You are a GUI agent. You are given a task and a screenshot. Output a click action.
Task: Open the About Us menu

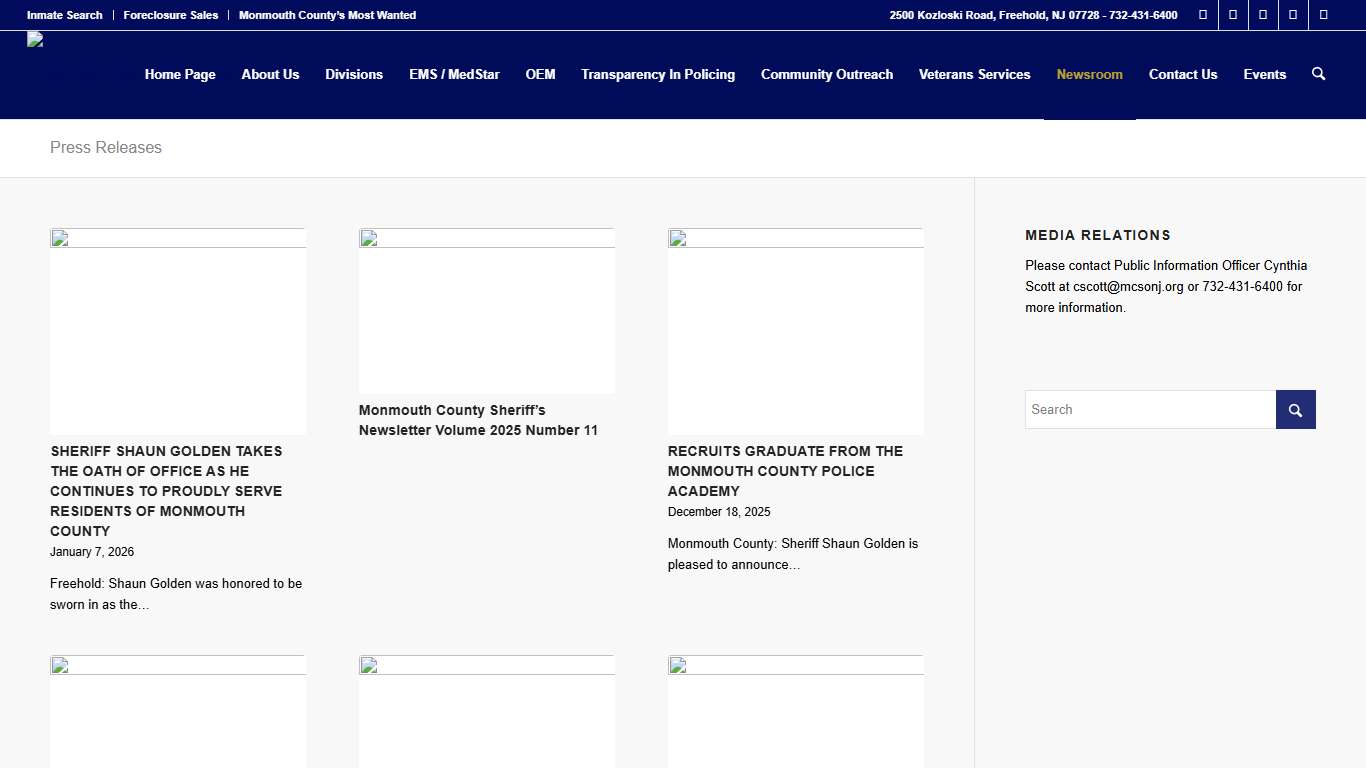tap(270, 75)
